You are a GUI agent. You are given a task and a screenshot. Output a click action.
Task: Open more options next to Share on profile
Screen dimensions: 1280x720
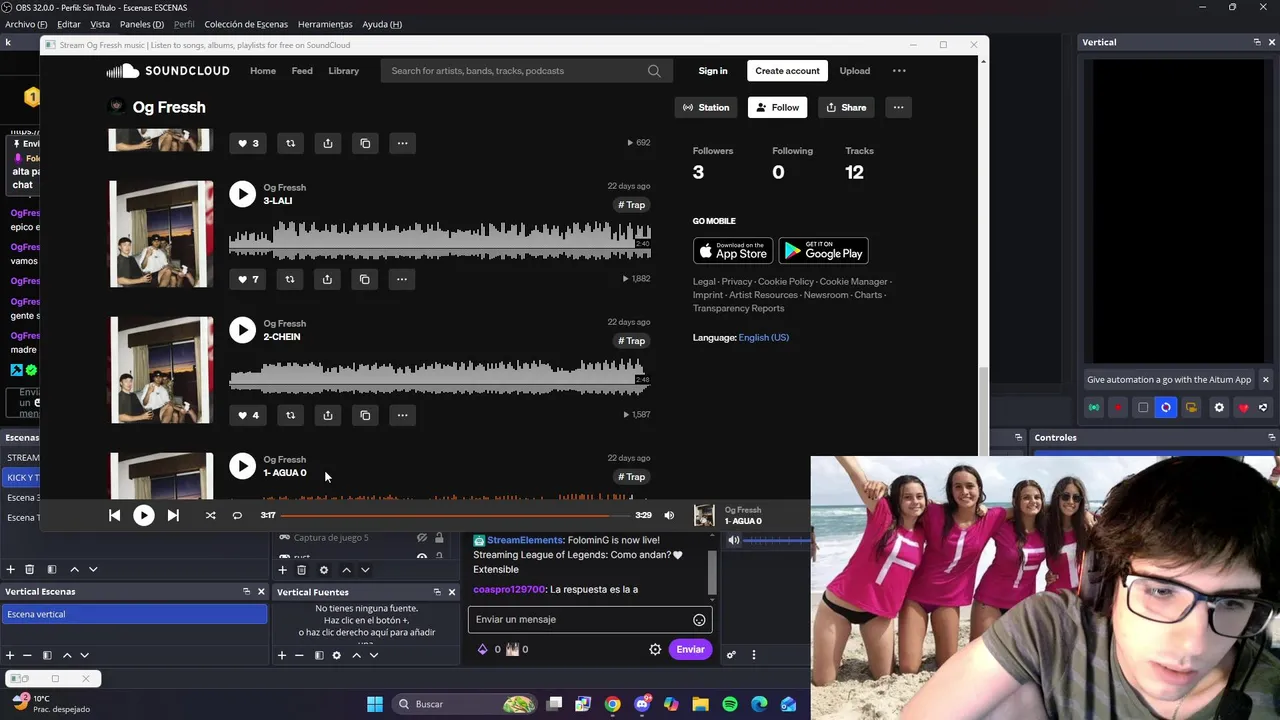click(898, 107)
